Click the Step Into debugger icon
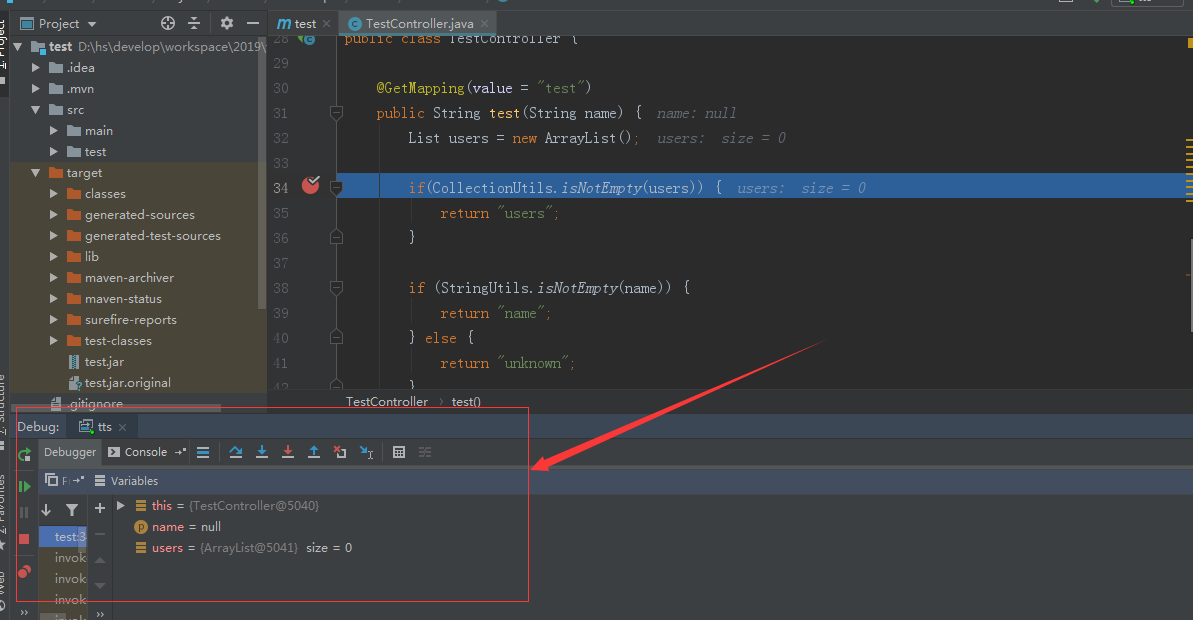This screenshot has height=620, width=1193. click(x=262, y=452)
